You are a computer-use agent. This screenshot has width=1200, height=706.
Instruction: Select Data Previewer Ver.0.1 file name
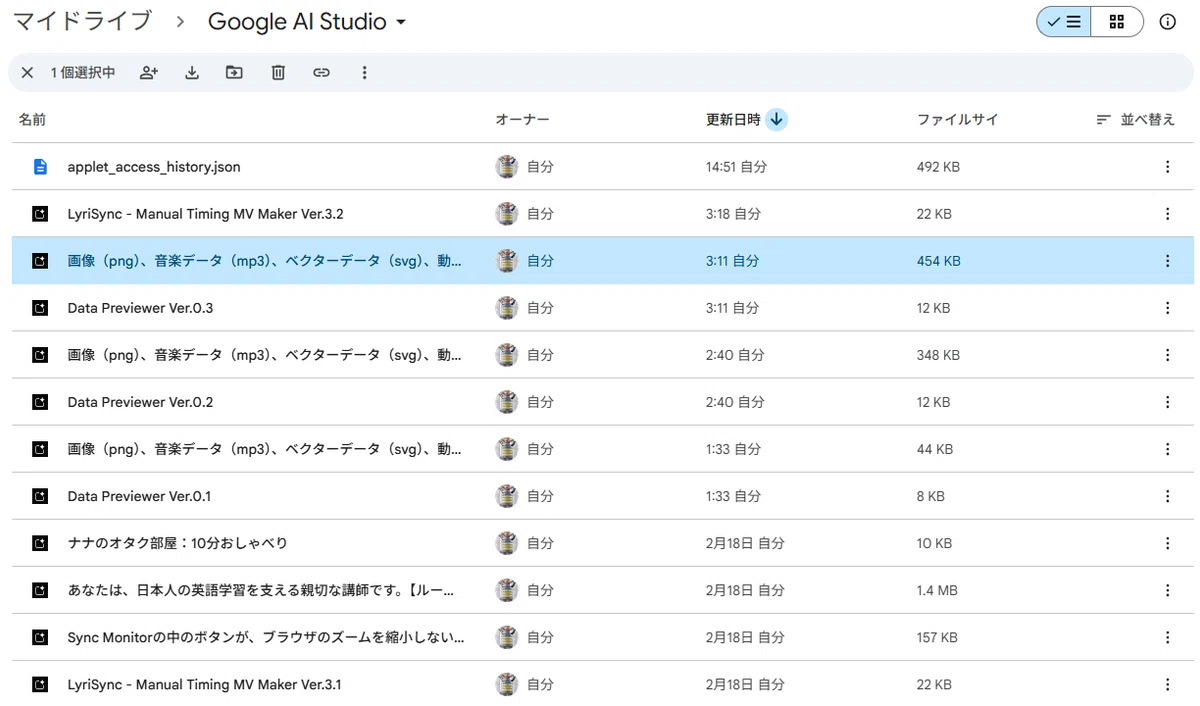[x=139, y=496]
